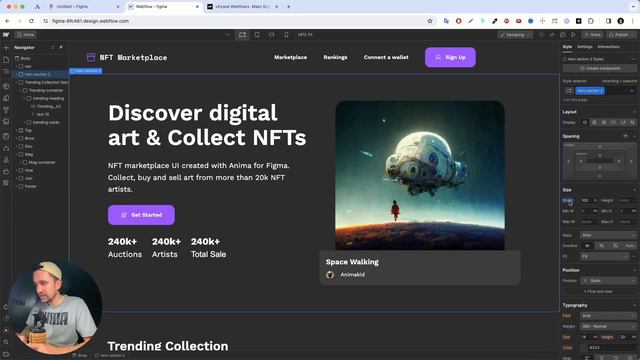The height and width of the screenshot is (360, 640).
Task: Switch to Untitled - Figma browser tab
Action: pos(84,7)
